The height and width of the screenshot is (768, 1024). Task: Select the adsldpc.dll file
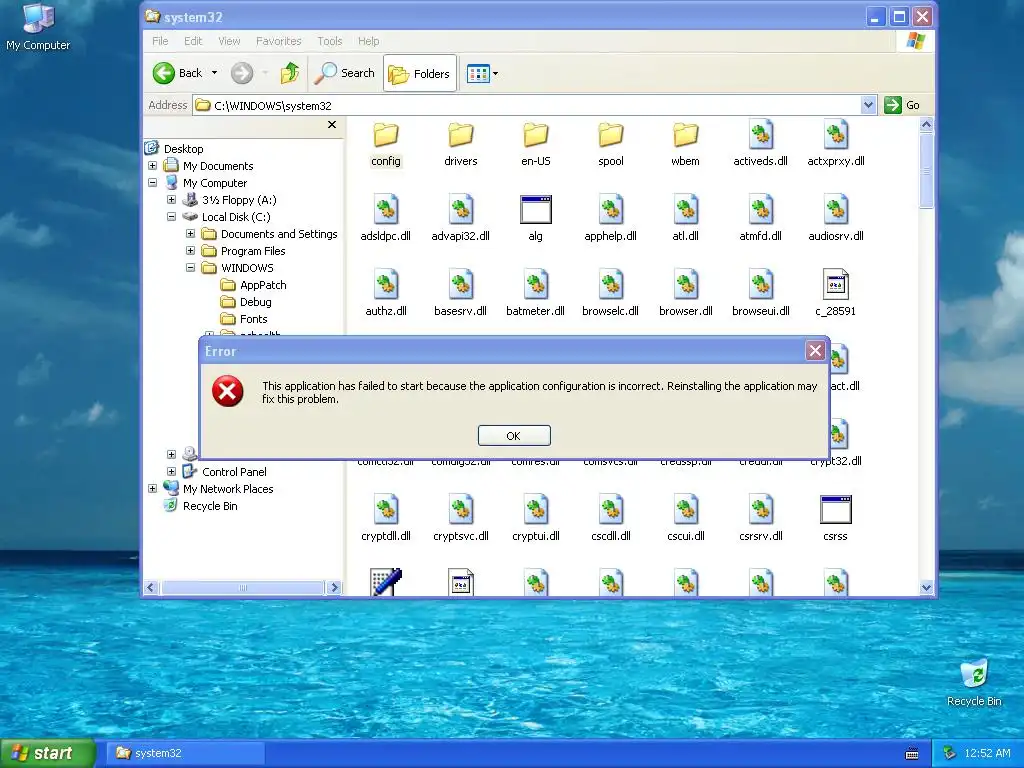386,219
